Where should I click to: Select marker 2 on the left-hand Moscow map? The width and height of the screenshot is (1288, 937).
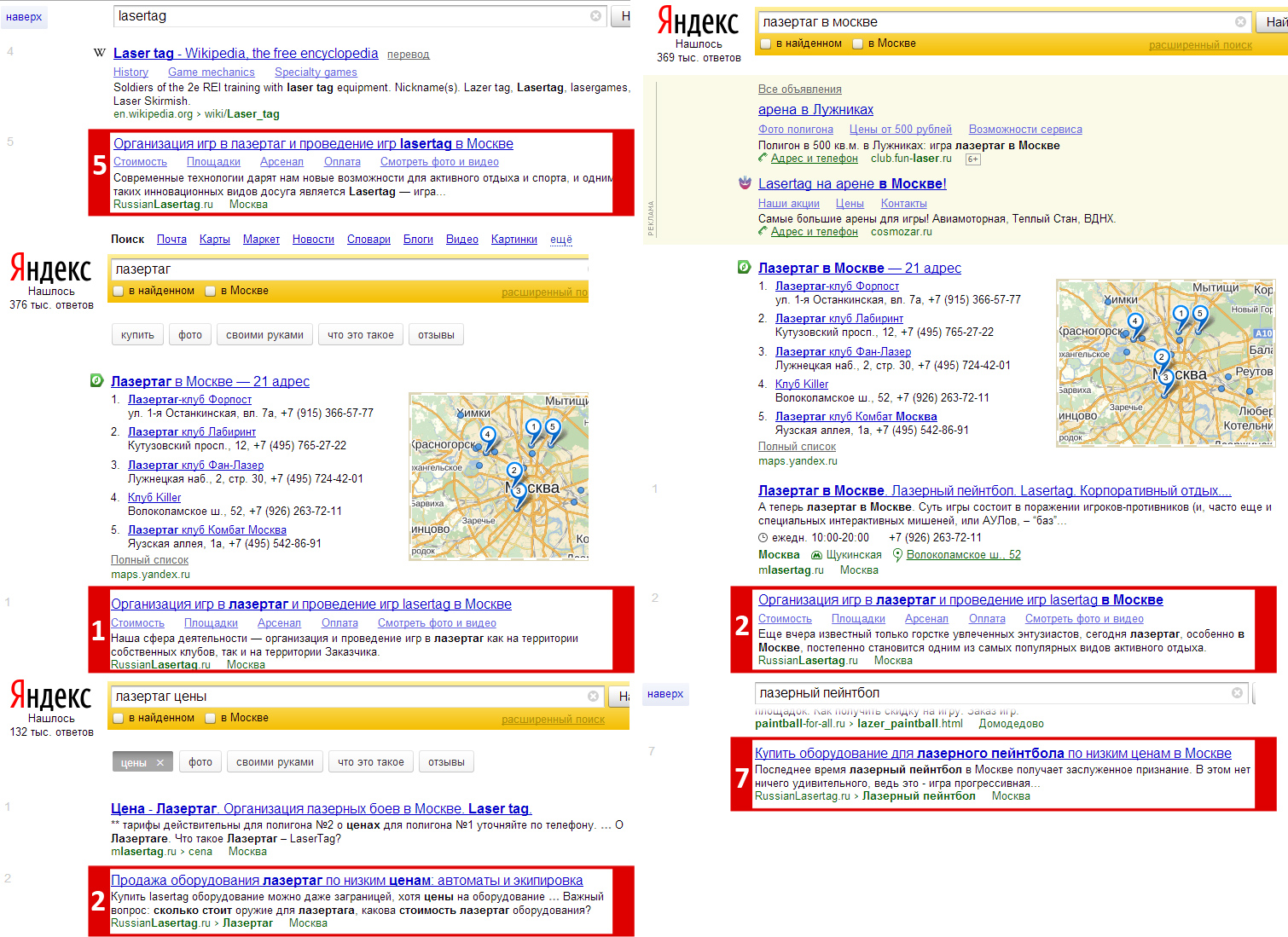(514, 471)
